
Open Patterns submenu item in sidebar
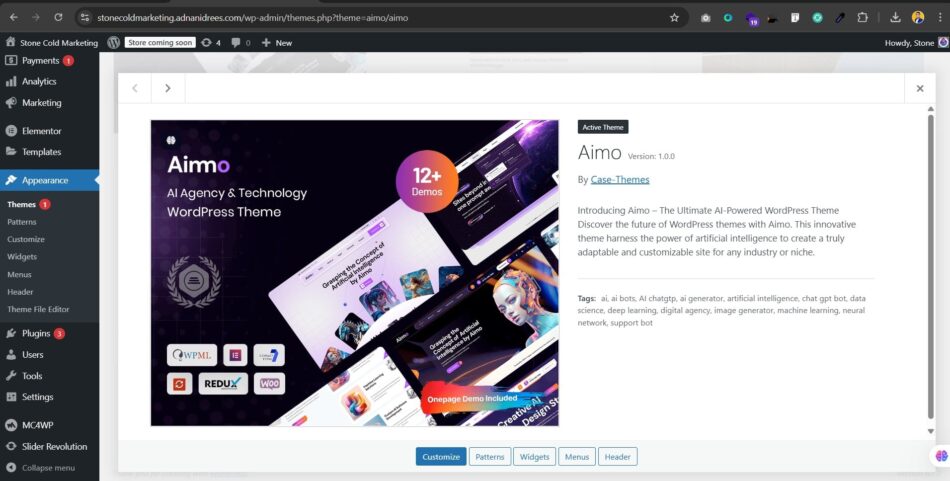click(x=22, y=222)
